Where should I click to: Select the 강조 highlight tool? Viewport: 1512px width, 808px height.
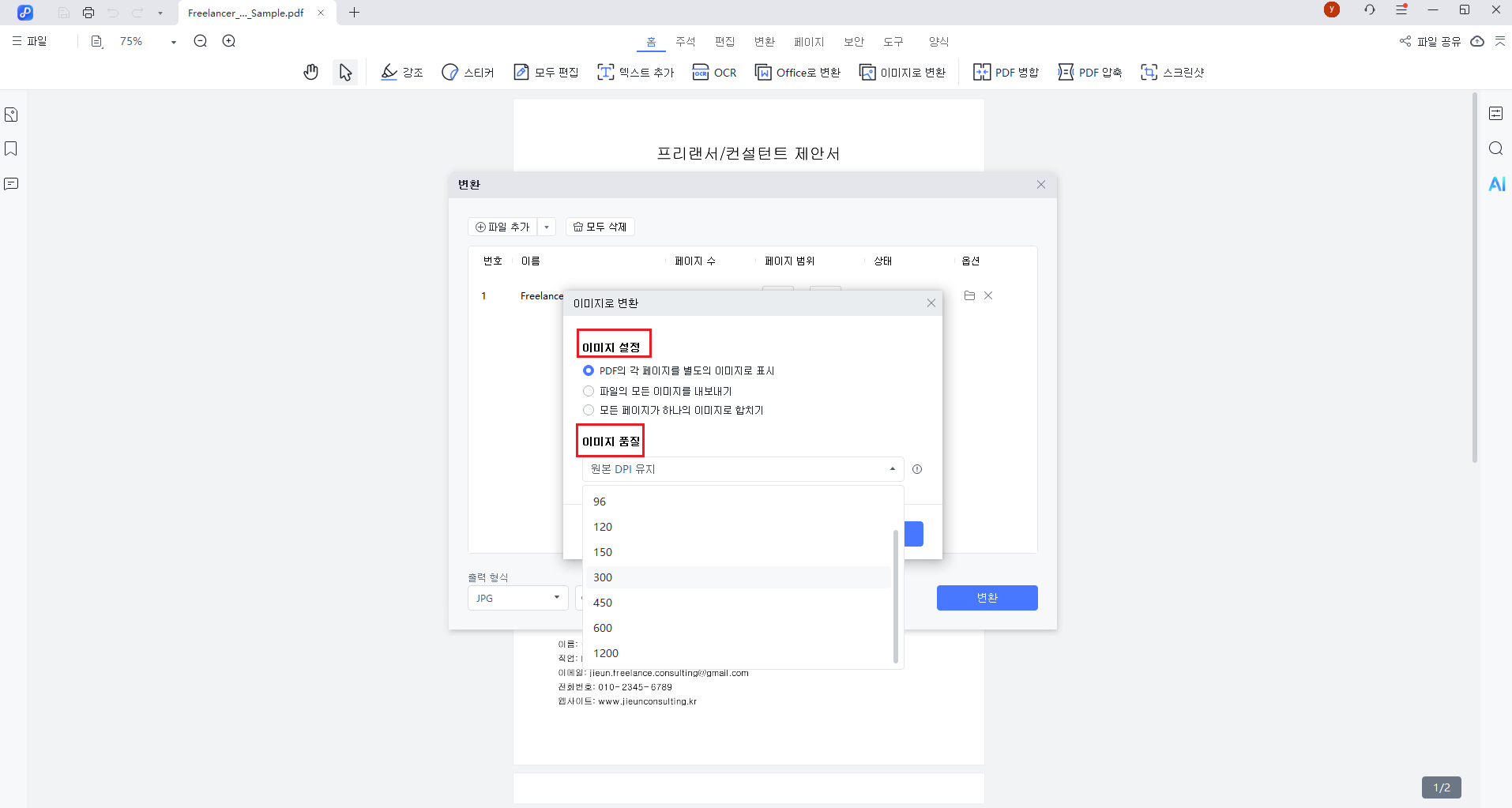(x=401, y=72)
